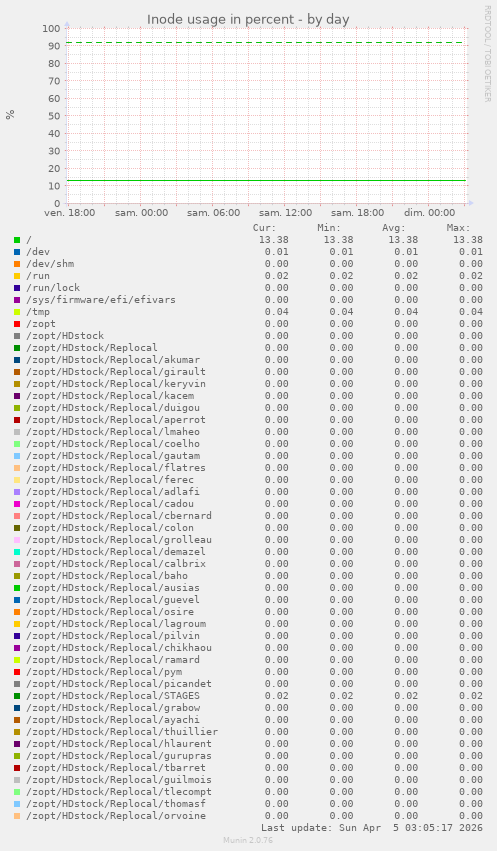This screenshot has width=497, height=851.
Task: Click the /zopt/HDstock/Replocal/gautam label
Action: [x=113, y=455]
